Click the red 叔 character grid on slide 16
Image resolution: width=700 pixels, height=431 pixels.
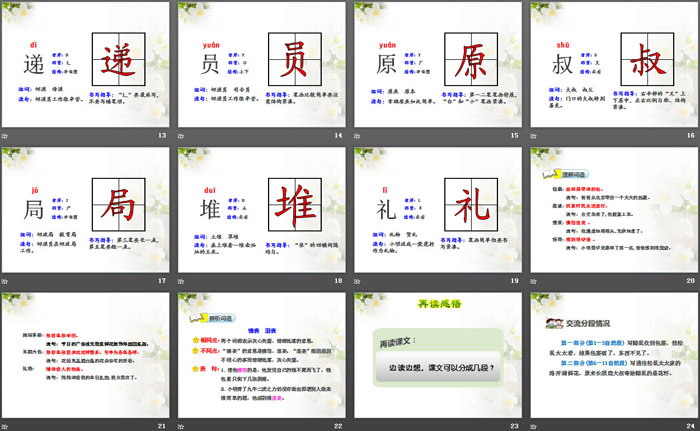pos(647,59)
